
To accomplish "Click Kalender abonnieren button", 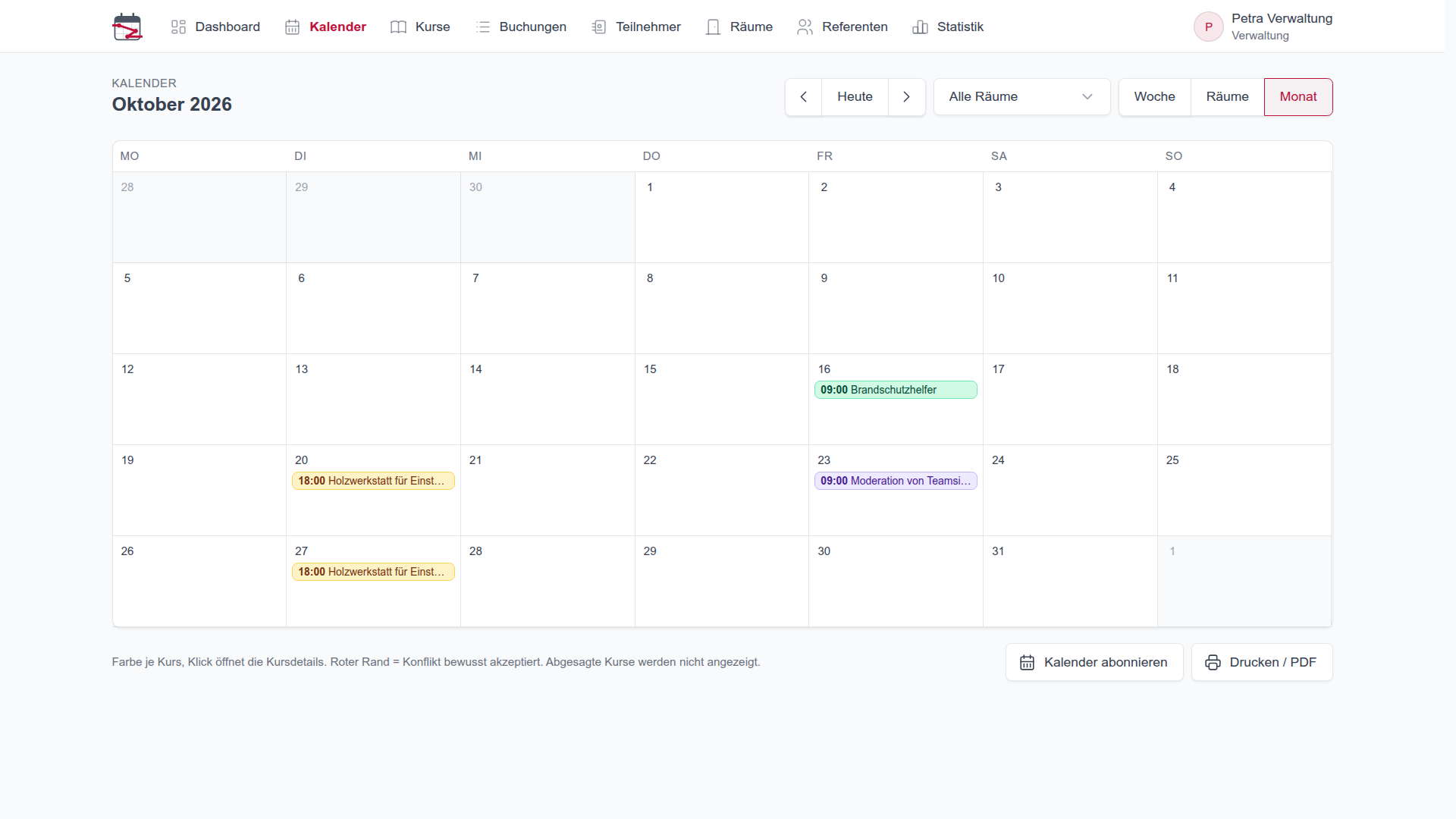I will (x=1094, y=662).
